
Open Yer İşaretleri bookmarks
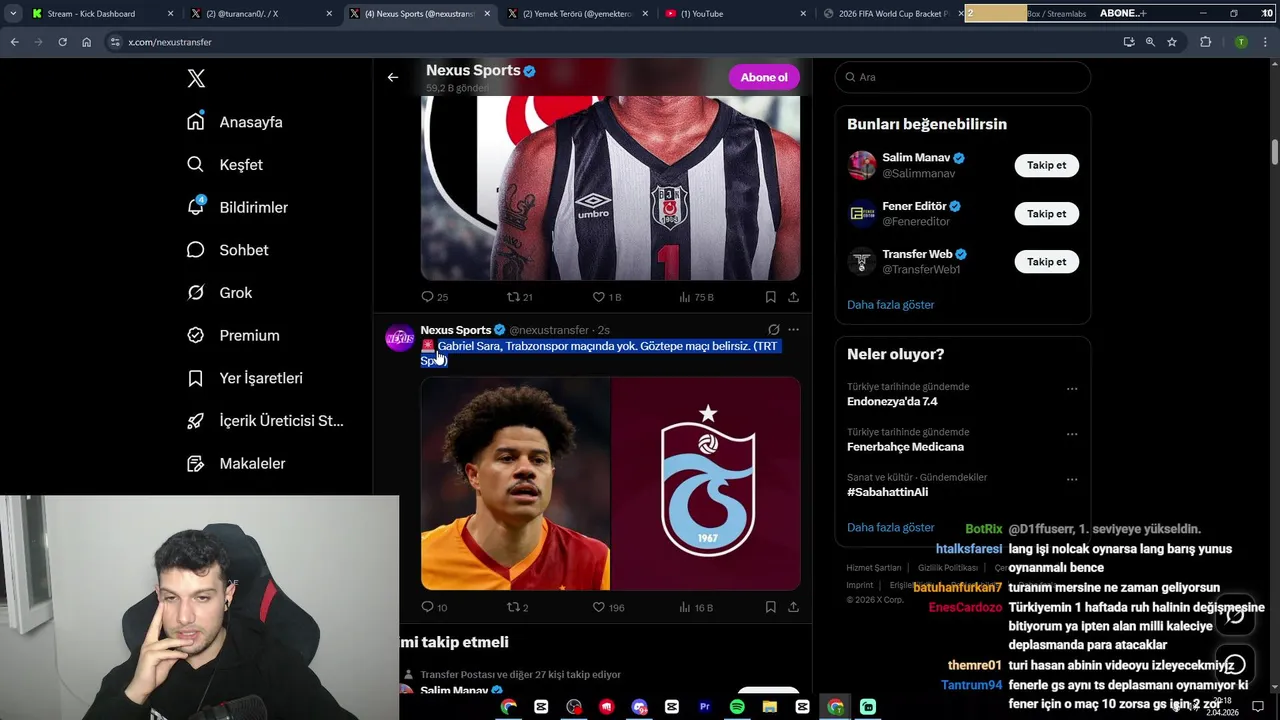coord(245,378)
